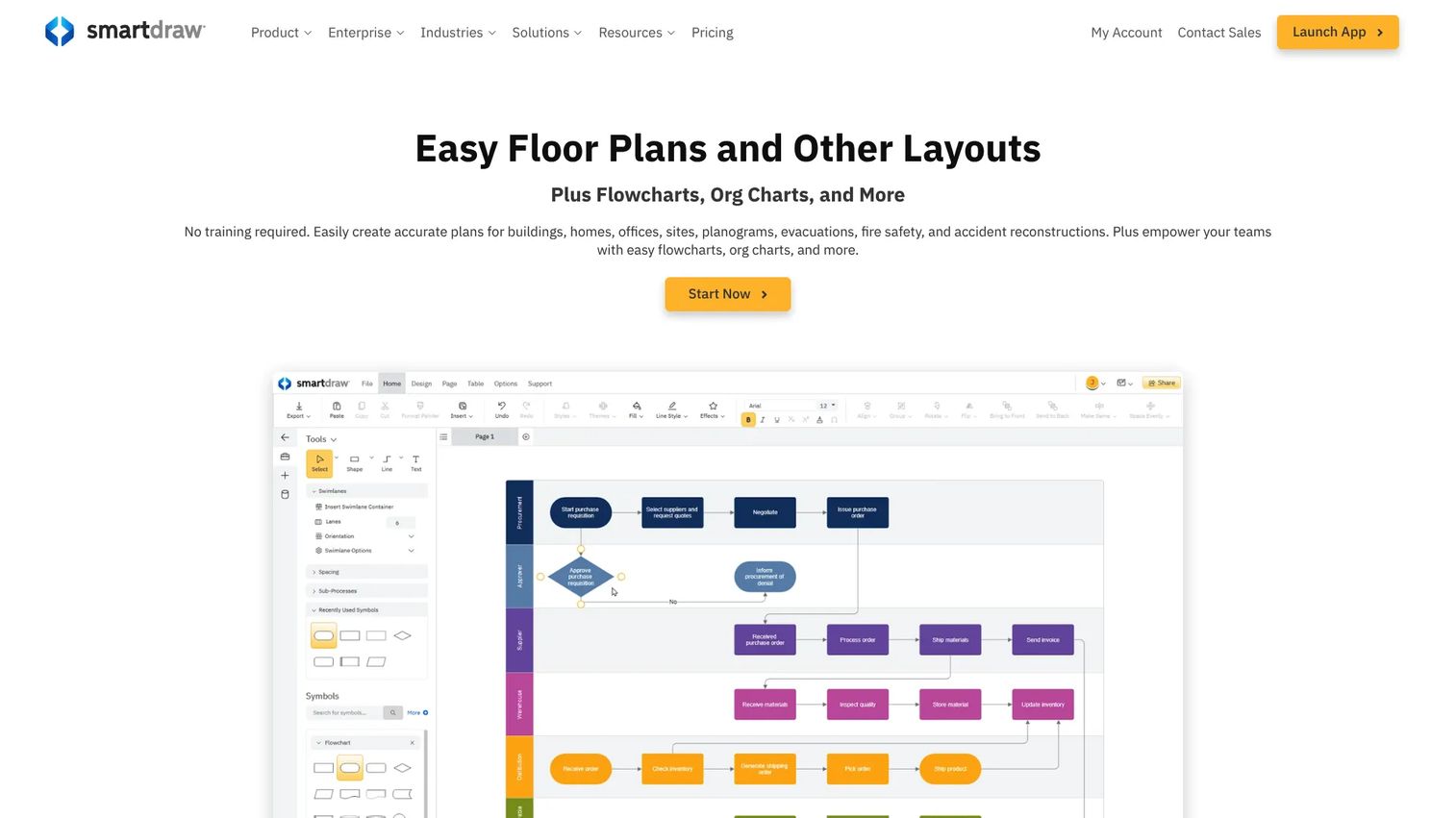Switch to the Page 1 tab

coord(485,436)
